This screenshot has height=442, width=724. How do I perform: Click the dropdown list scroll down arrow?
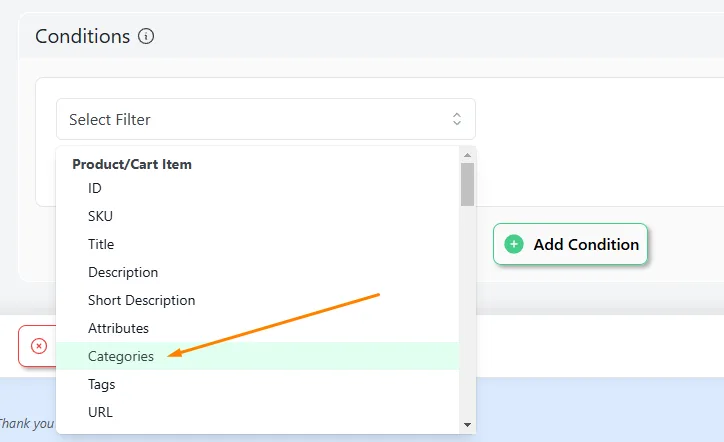point(467,425)
